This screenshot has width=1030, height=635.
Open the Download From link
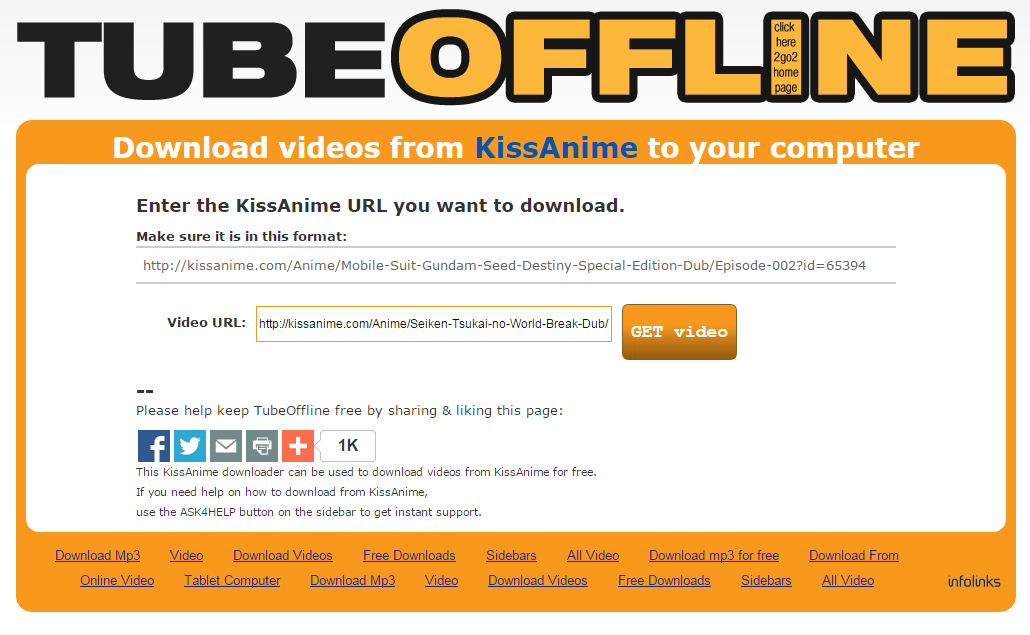pyautogui.click(x=854, y=556)
